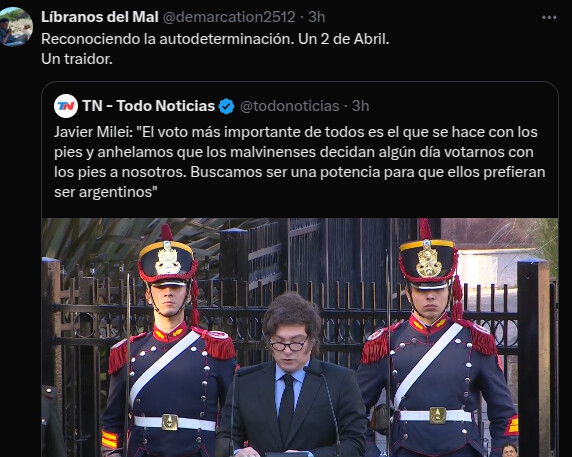Click the right guard in the photo
Image resolution: width=572 pixels, height=457 pixels.
436,339
